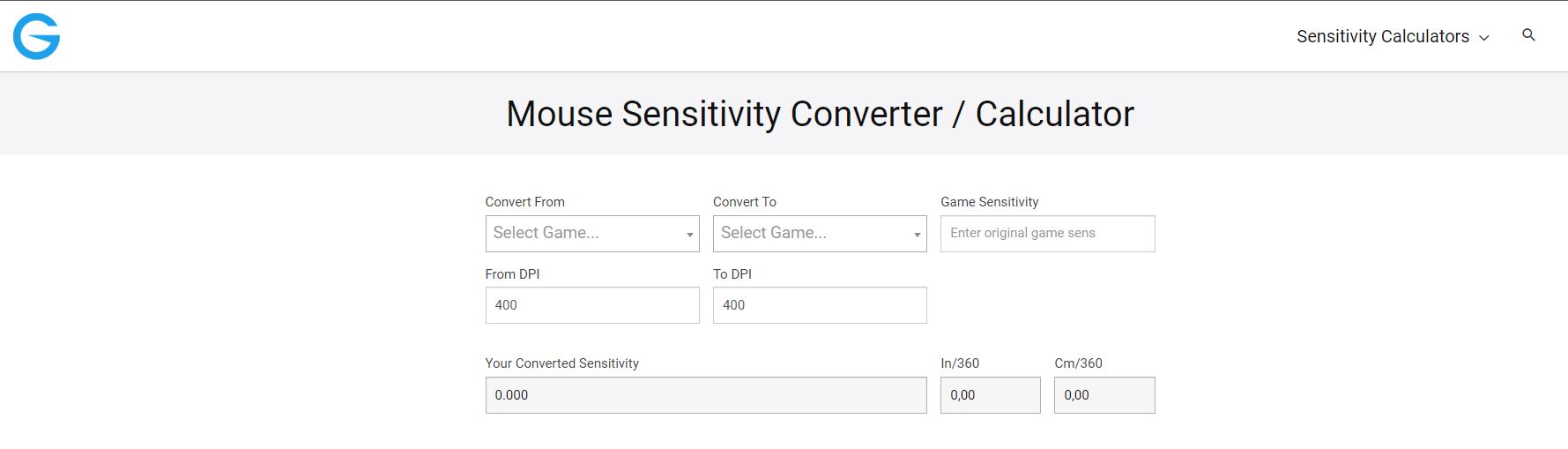Expand the chevron beside Sensitivity Calculators
This screenshot has width=1568, height=449.
1483,38
